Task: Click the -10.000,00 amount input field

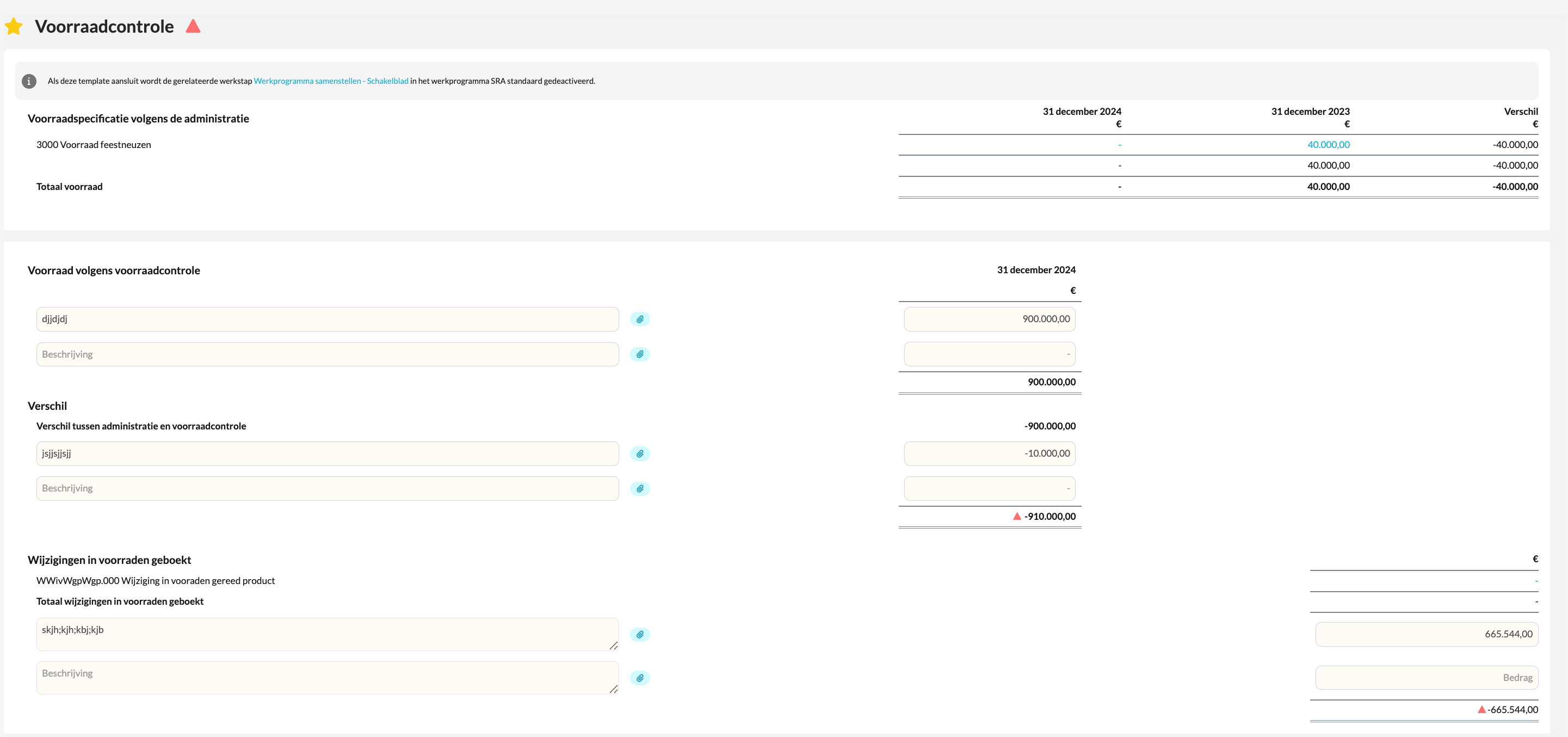Action: pyautogui.click(x=989, y=454)
